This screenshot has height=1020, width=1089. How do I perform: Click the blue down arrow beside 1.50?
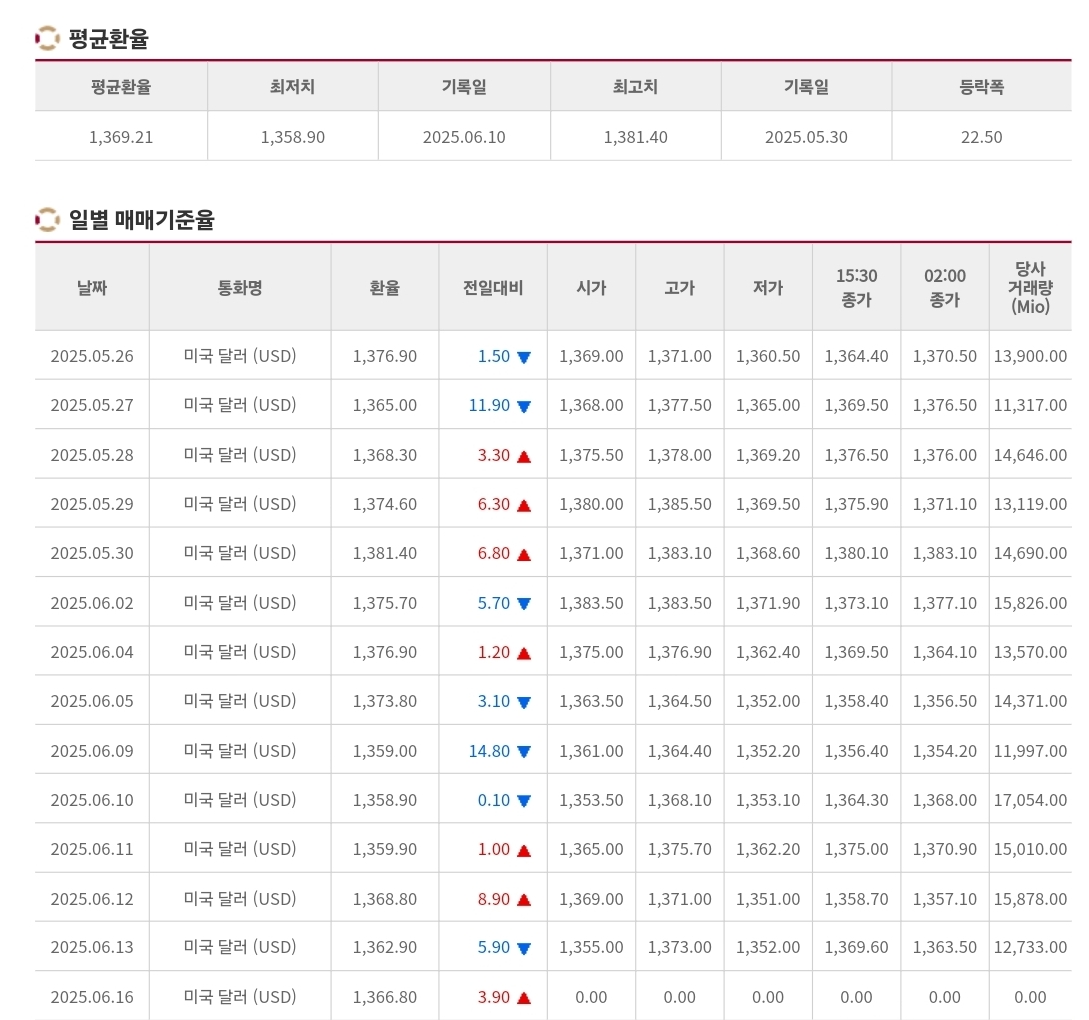524,358
